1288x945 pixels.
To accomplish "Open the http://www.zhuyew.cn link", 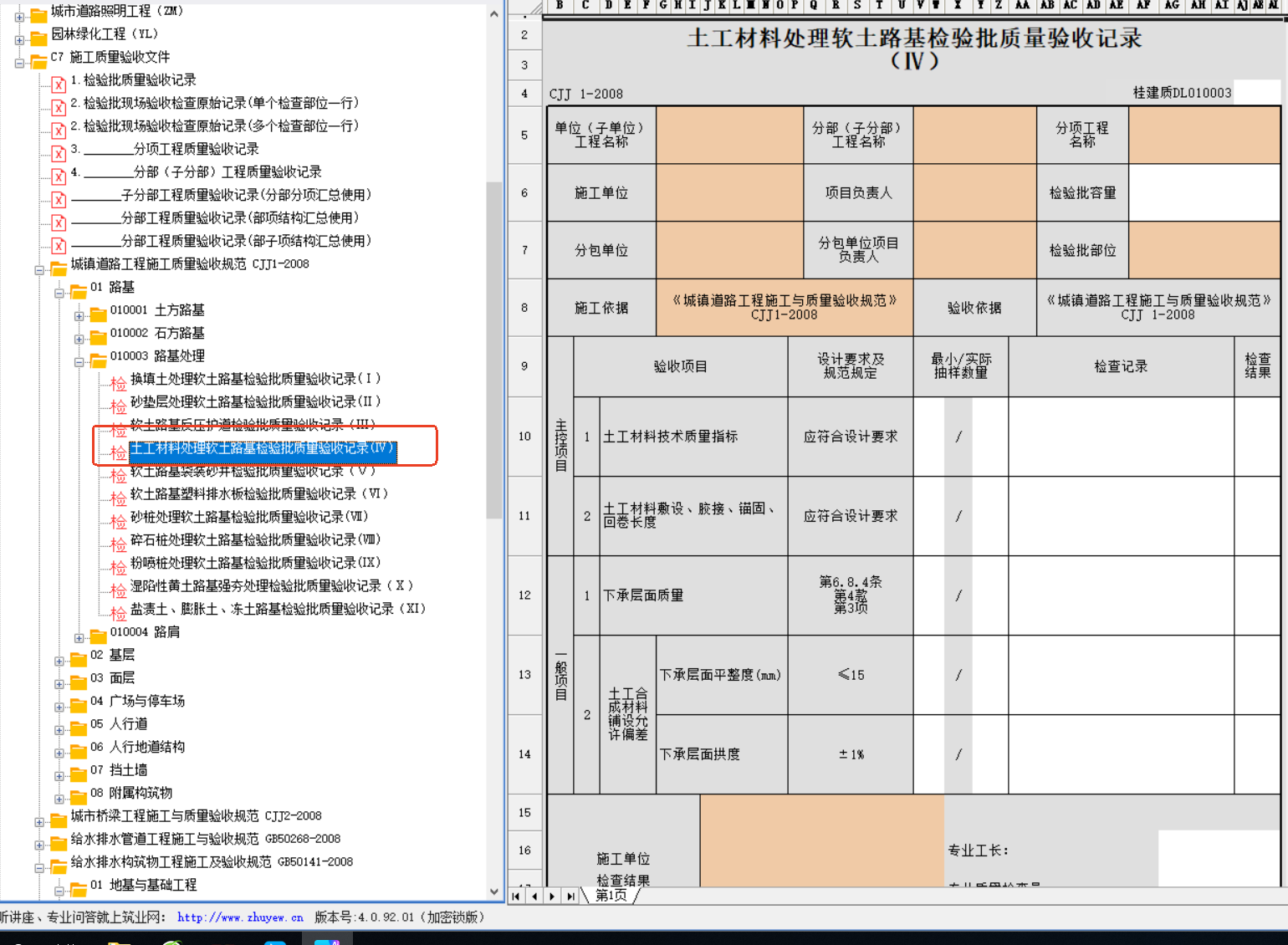I will [x=240, y=917].
